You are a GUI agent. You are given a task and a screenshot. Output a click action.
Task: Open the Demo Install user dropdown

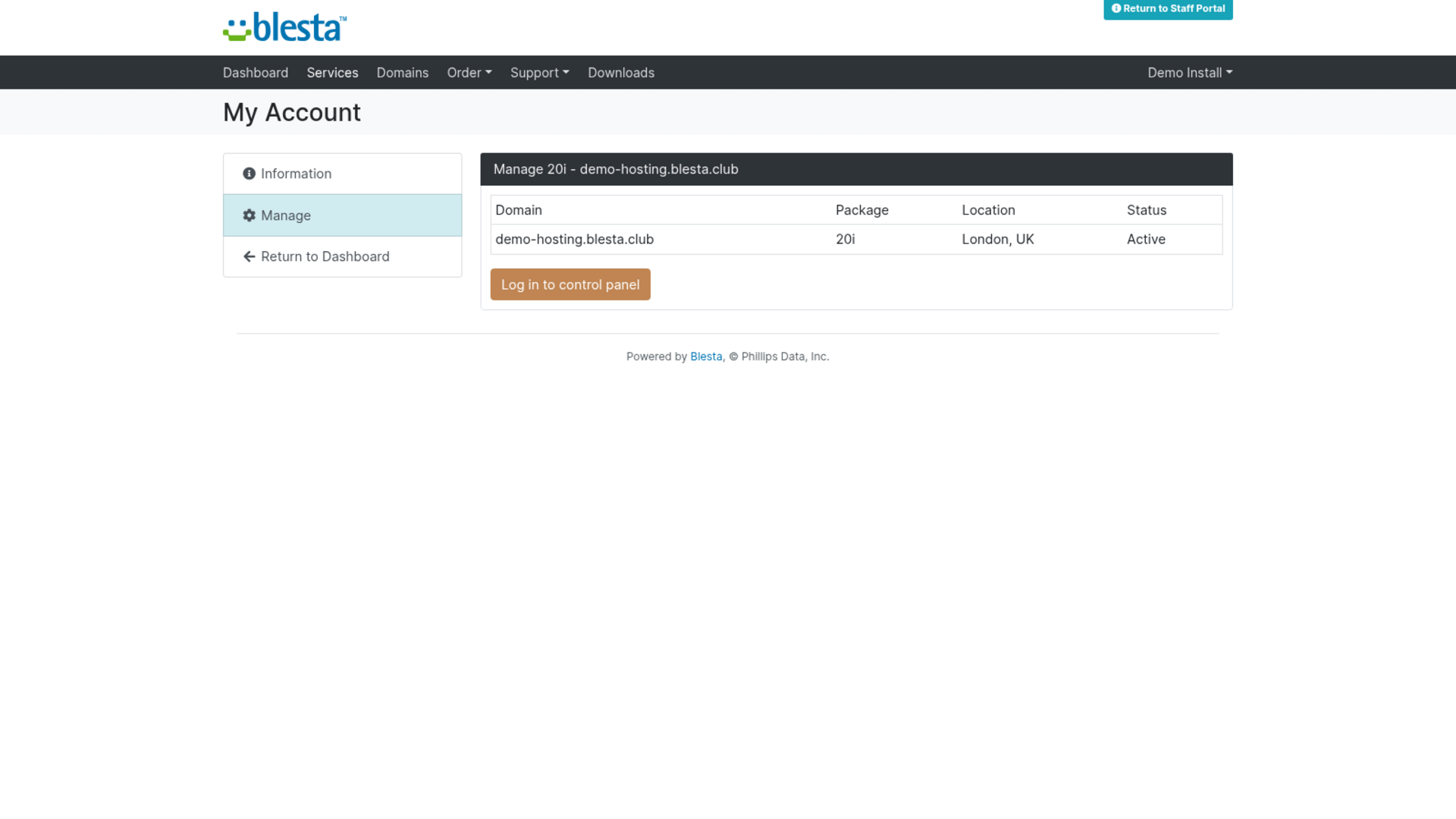tap(1190, 73)
